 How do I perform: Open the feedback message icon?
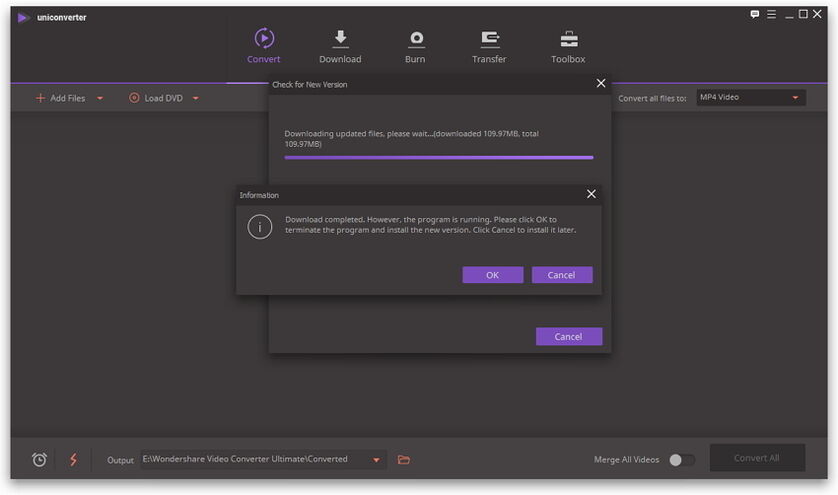coord(755,14)
